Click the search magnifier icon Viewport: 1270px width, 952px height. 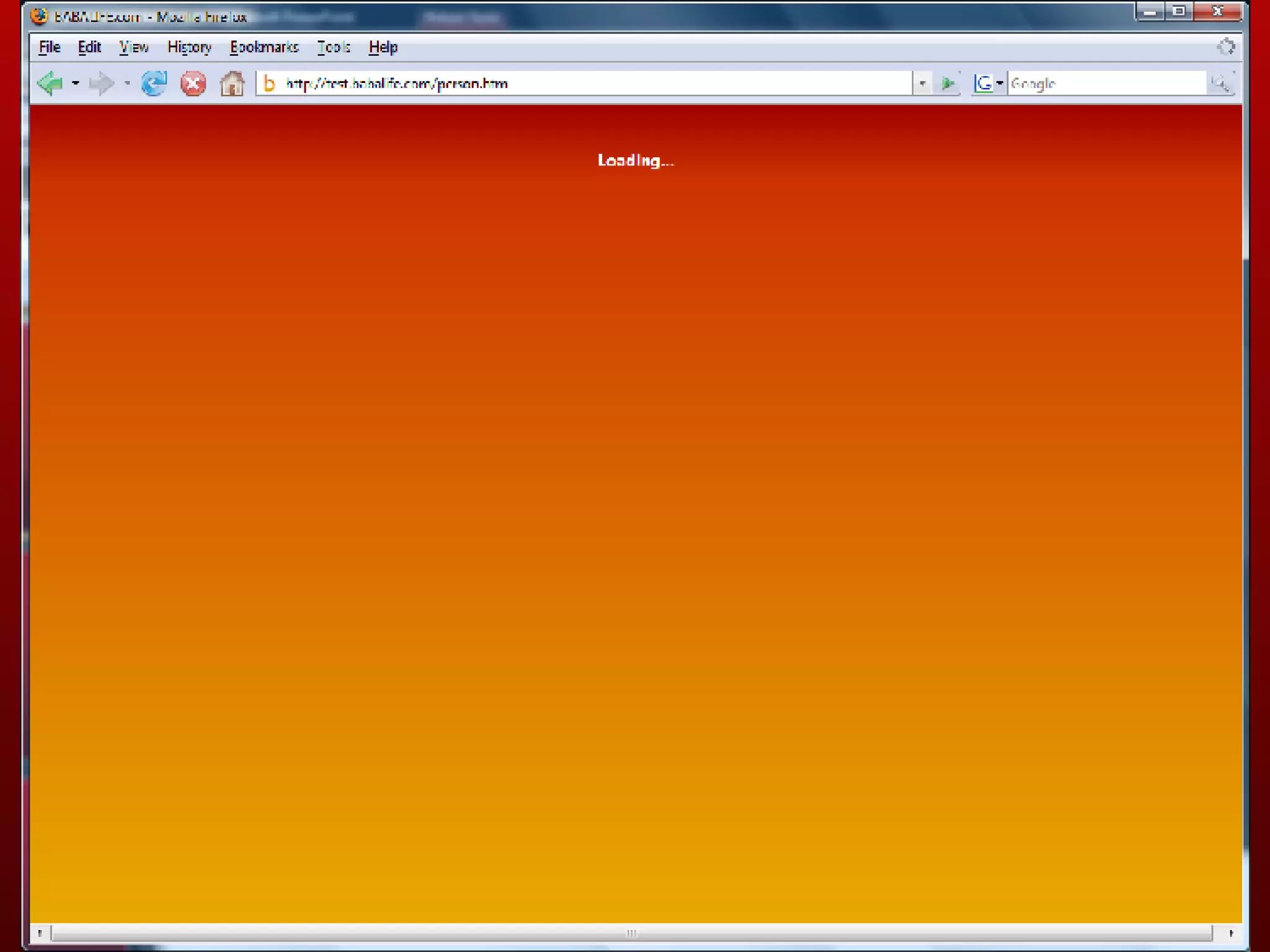click(1220, 83)
